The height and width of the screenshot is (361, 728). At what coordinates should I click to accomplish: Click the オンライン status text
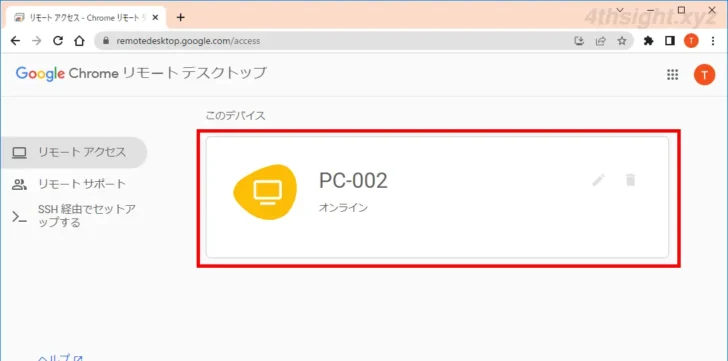point(343,207)
